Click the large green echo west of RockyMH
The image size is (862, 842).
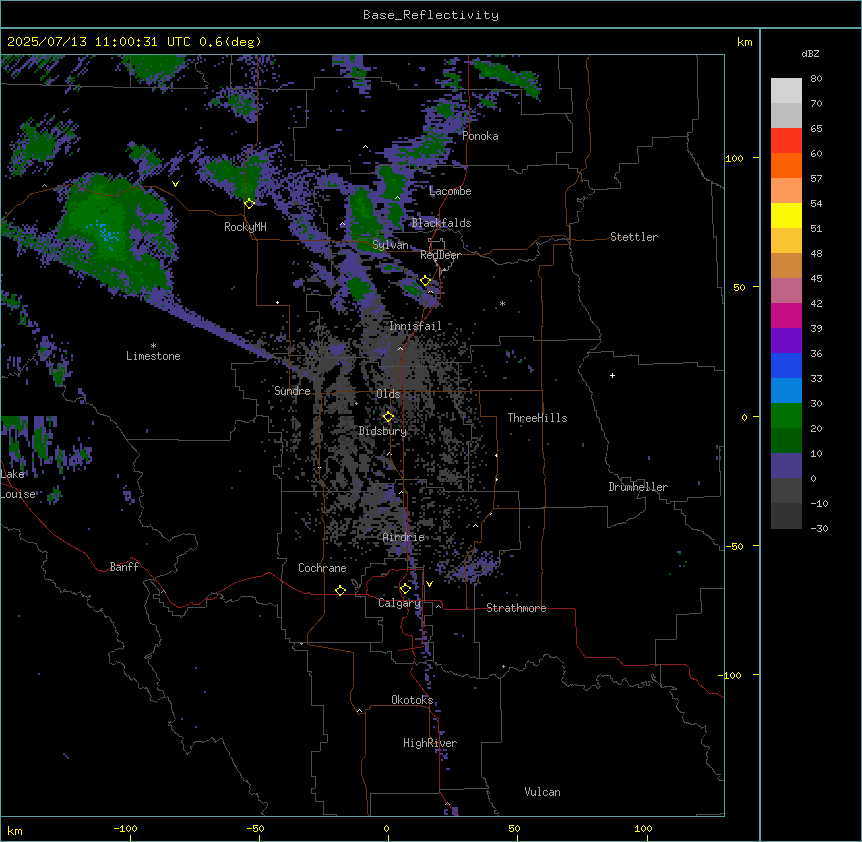[x=113, y=234]
